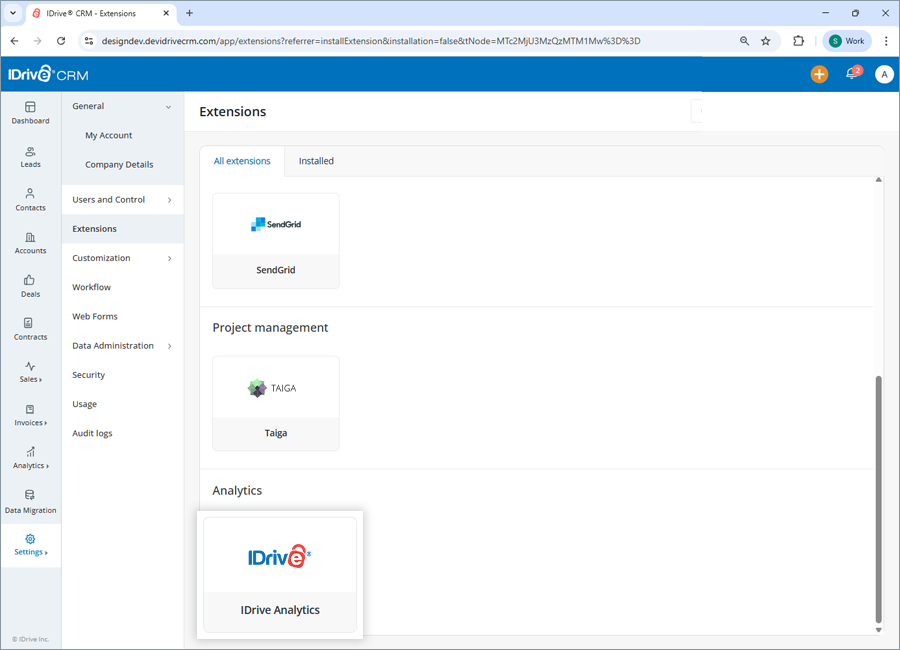Open the Invoices section
The width and height of the screenshot is (900, 650).
click(x=30, y=416)
